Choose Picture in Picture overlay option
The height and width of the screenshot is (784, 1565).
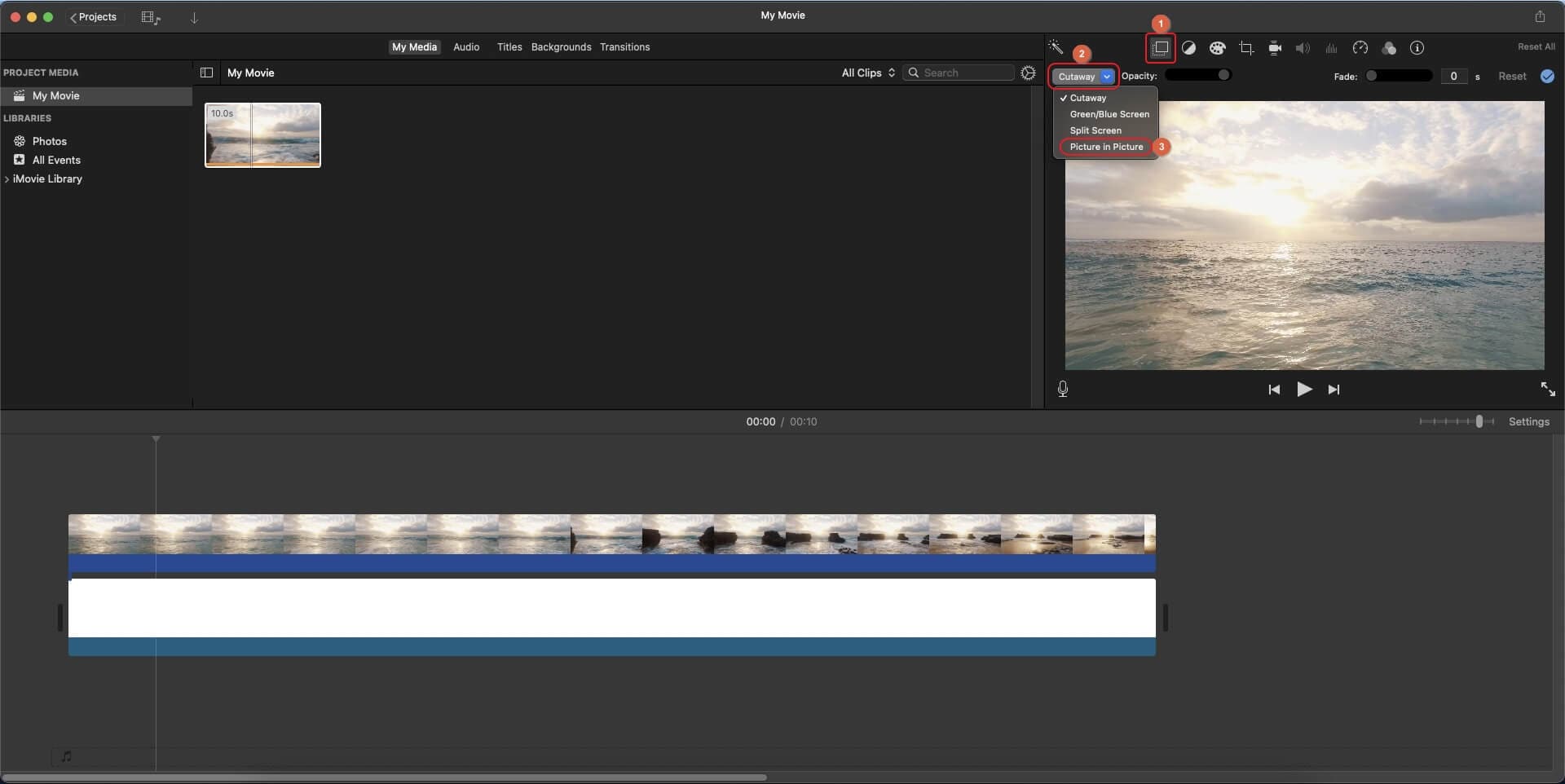pos(1105,147)
